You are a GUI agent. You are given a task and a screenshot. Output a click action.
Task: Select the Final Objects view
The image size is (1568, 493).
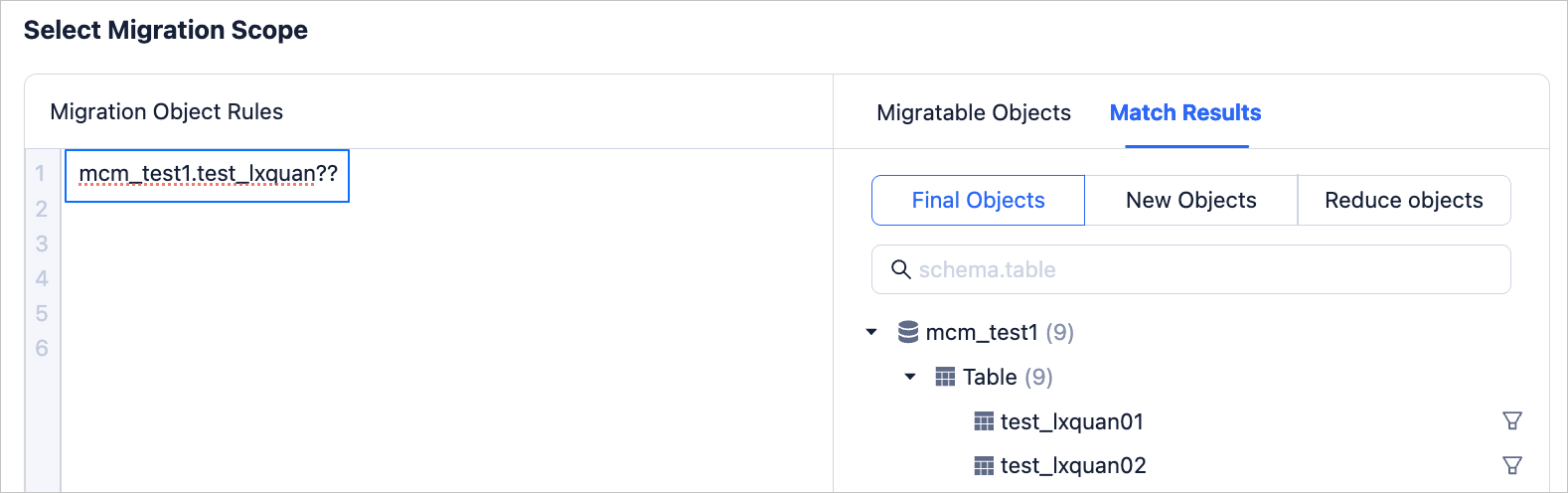pyautogui.click(x=978, y=201)
